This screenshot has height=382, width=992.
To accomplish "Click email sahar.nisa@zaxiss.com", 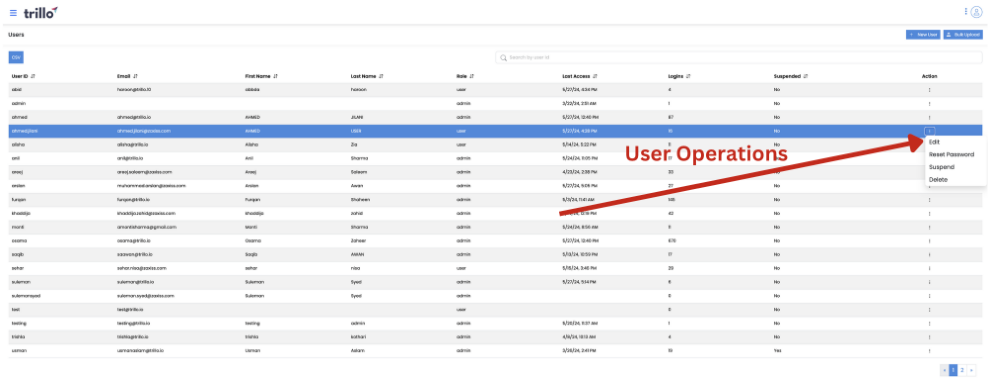I will click(142, 268).
